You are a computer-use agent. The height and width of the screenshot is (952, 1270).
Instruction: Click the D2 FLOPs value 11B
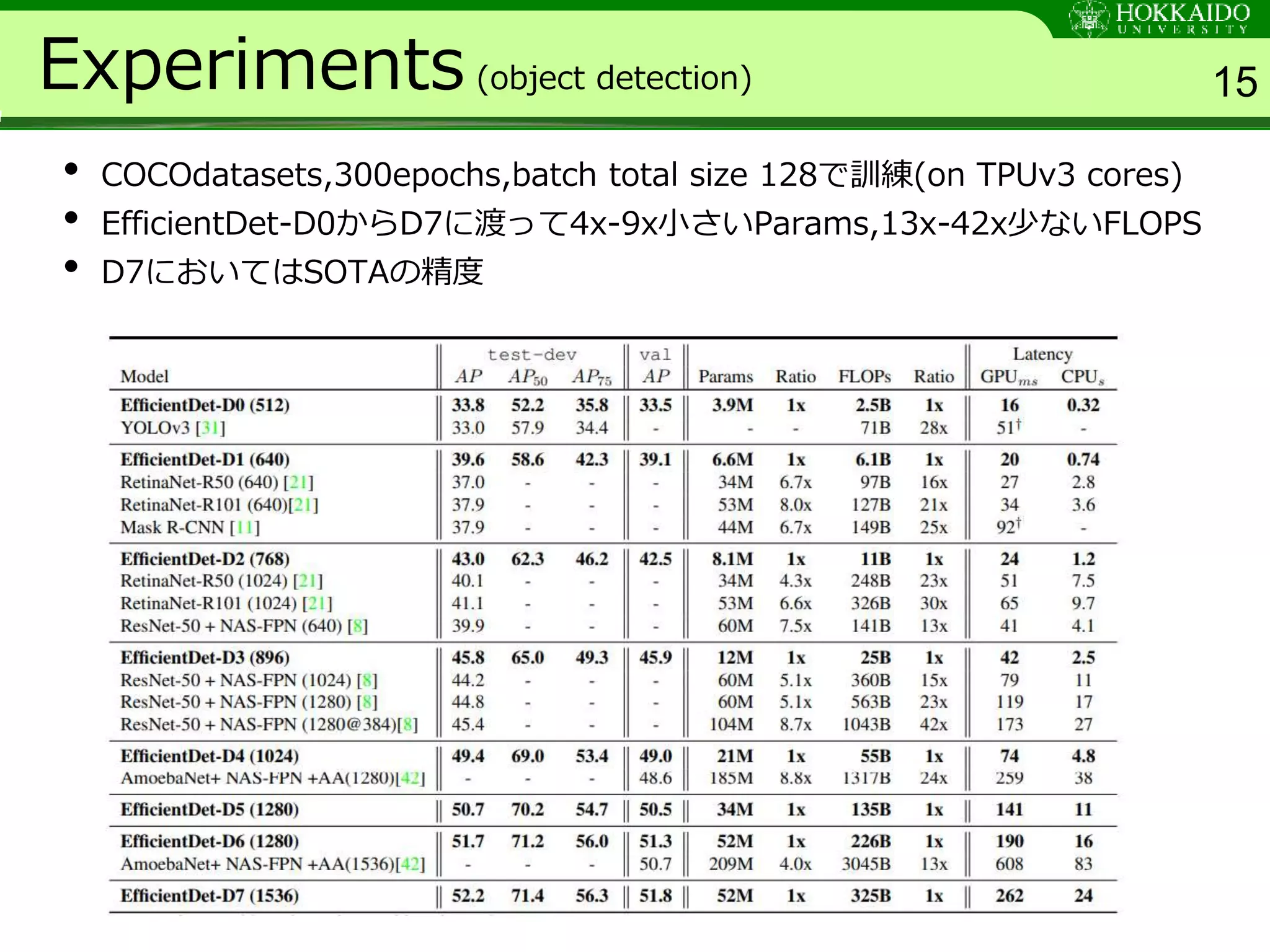[875, 559]
